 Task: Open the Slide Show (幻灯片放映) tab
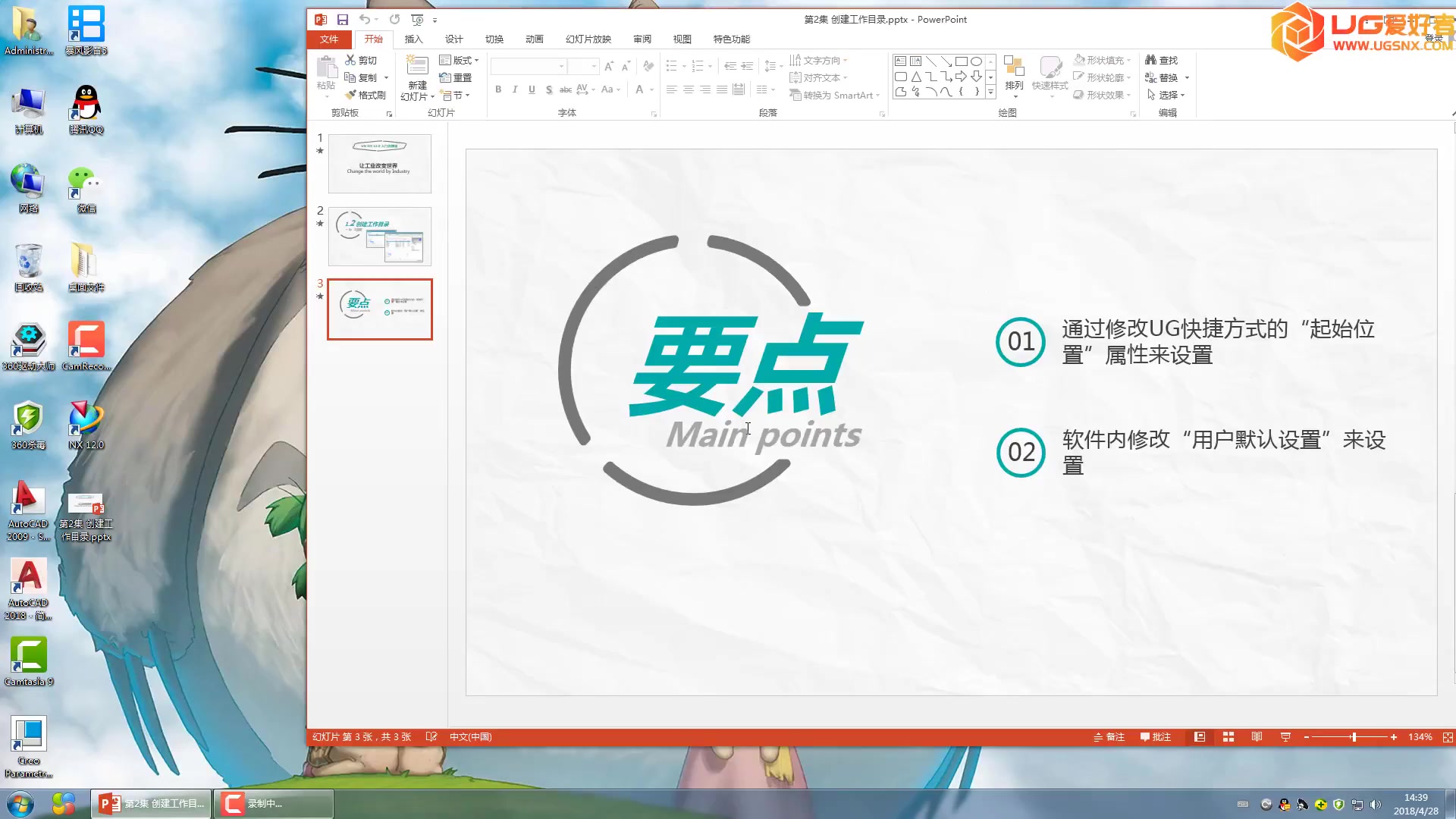(x=588, y=39)
